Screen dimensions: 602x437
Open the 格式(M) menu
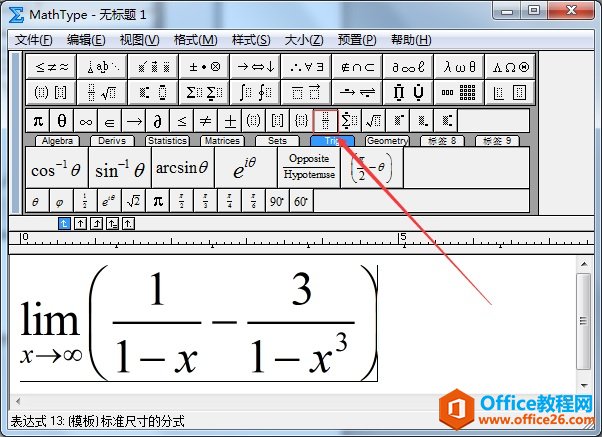tap(195, 40)
